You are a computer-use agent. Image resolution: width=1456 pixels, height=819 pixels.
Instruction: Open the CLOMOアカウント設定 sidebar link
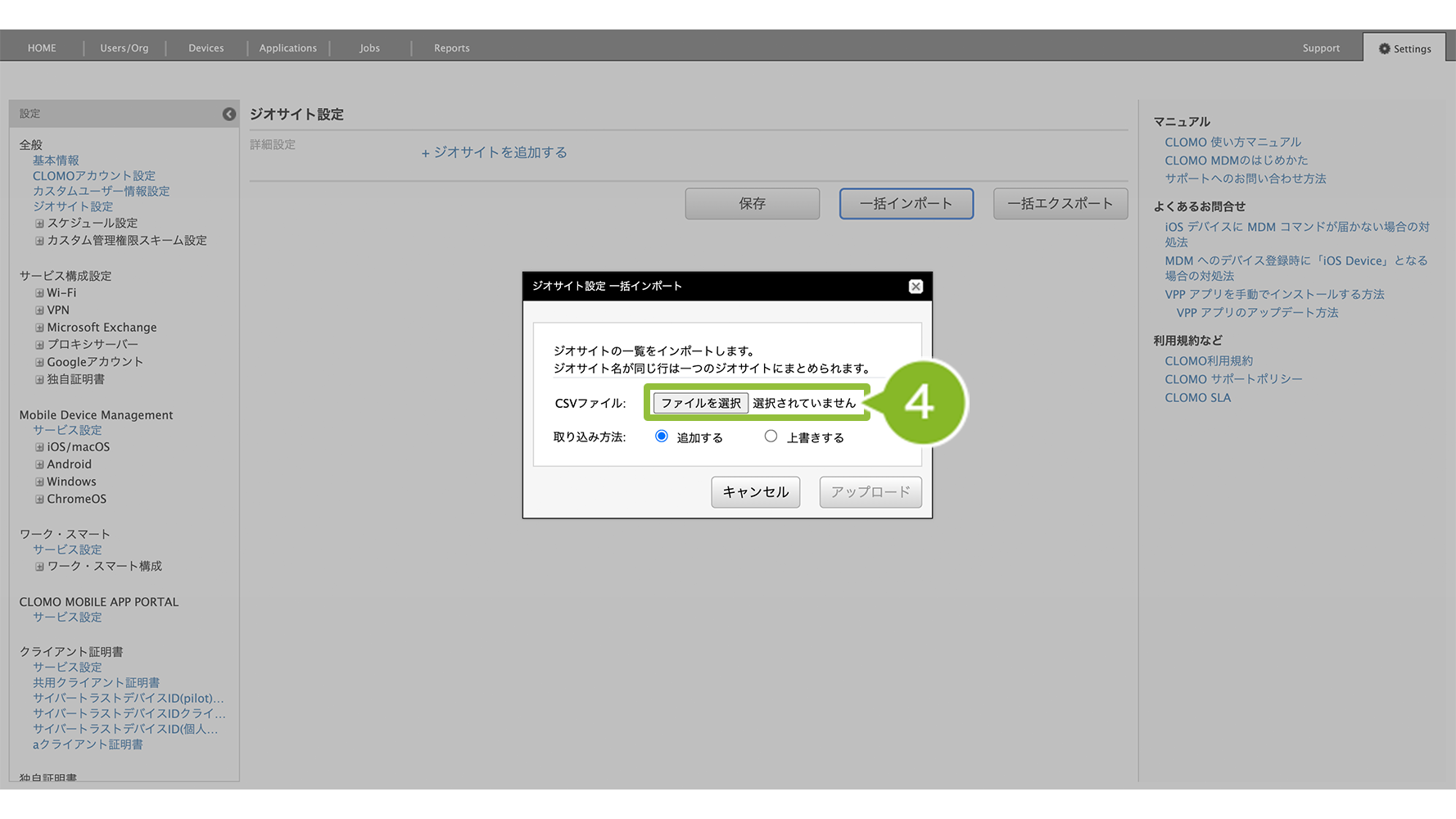(94, 176)
